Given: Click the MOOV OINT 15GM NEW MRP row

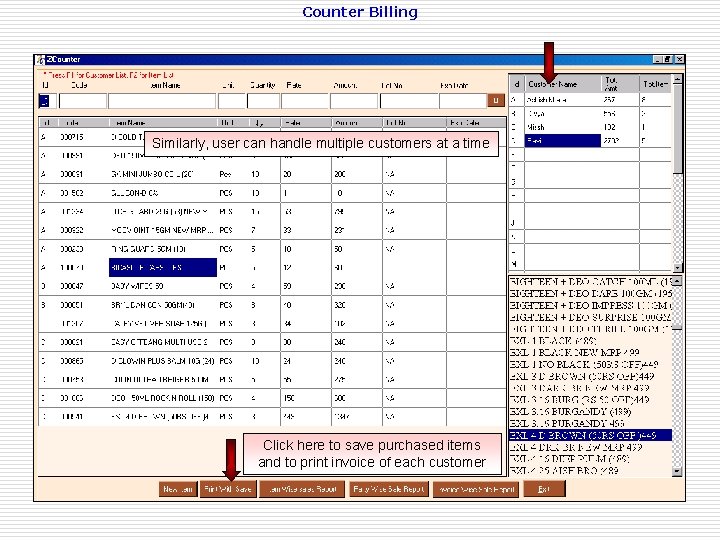Looking at the screenshot, I should [x=272, y=230].
